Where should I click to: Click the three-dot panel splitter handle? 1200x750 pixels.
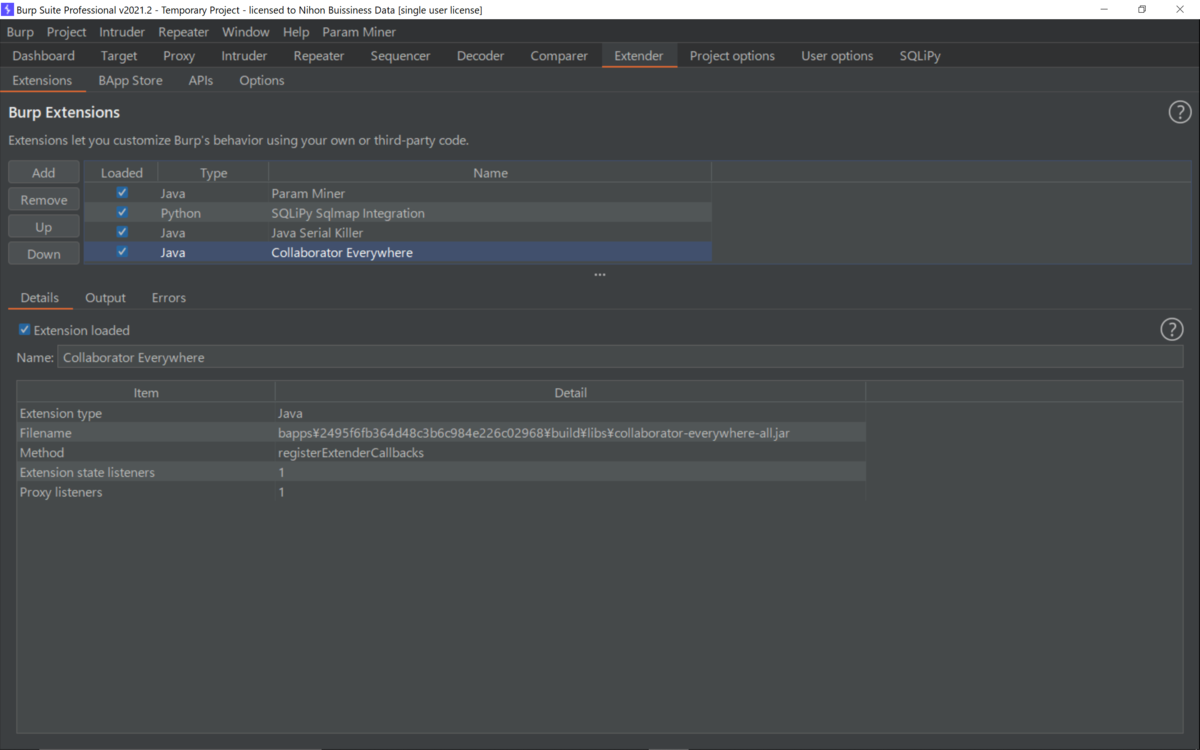point(600,274)
